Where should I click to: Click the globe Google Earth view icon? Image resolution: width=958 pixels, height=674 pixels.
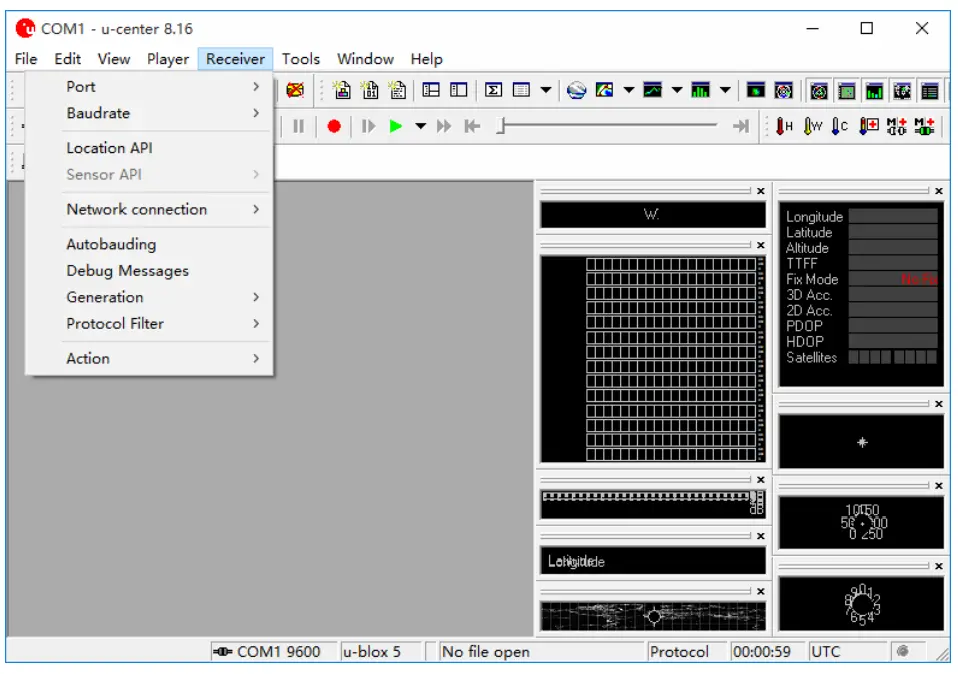pyautogui.click(x=576, y=90)
